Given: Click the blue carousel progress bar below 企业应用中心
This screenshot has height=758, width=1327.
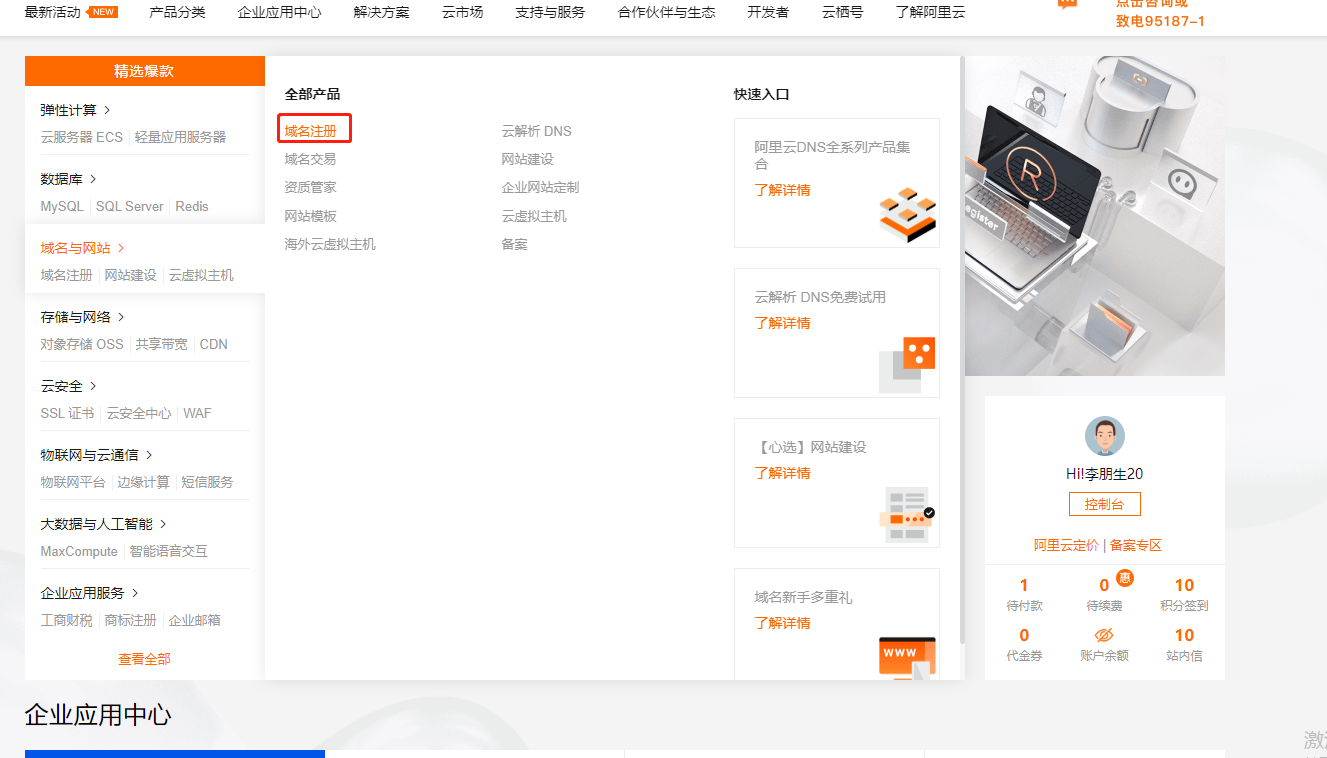Looking at the screenshot, I should pyautogui.click(x=174, y=753).
